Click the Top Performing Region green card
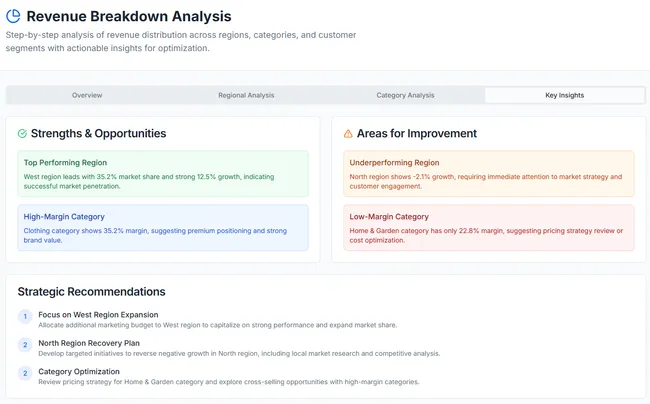The height and width of the screenshot is (404, 650). click(163, 174)
